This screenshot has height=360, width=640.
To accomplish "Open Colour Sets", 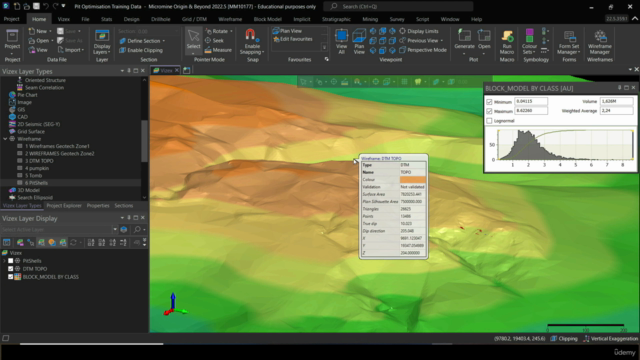I will point(529,41).
